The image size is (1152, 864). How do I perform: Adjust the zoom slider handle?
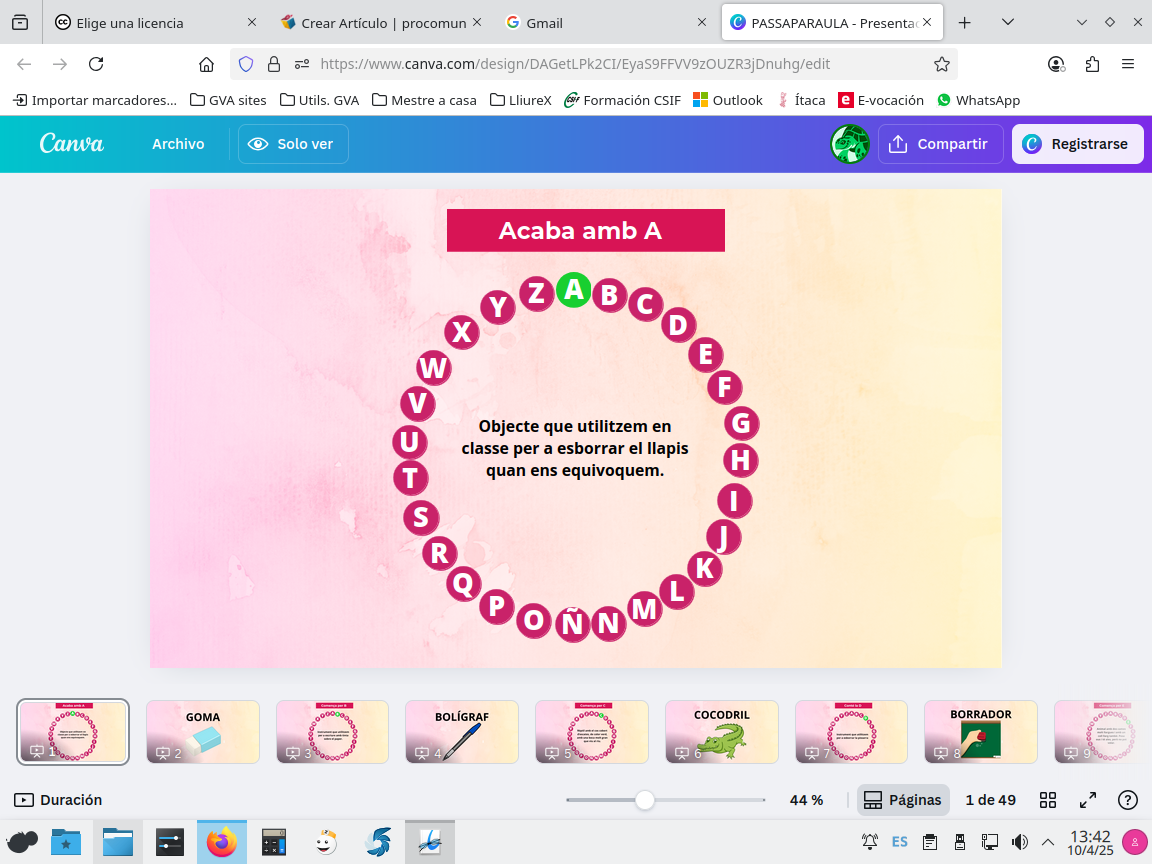(x=645, y=800)
